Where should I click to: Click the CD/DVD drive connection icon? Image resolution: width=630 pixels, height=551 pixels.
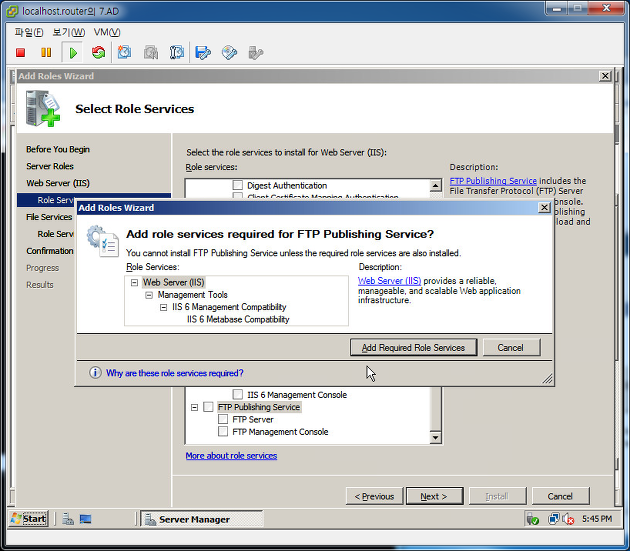pos(229,53)
